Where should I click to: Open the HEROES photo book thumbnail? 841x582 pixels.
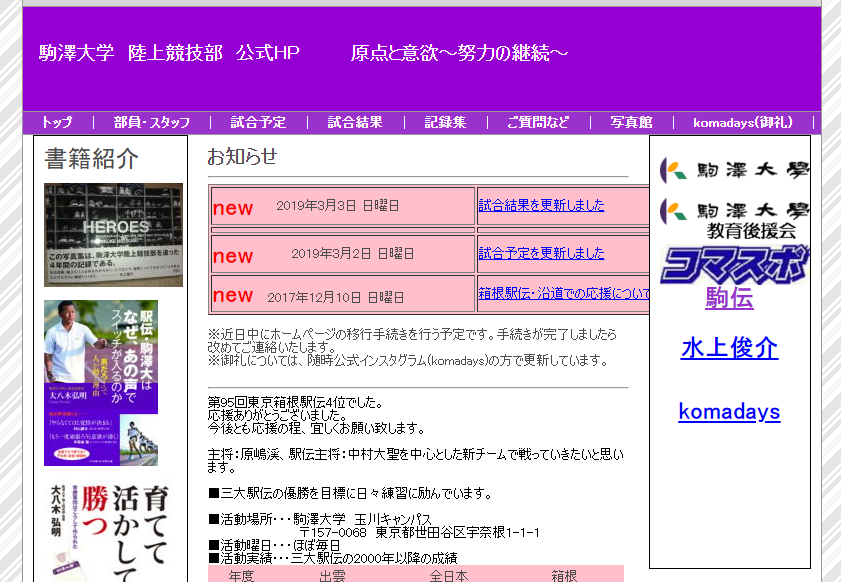tap(113, 235)
